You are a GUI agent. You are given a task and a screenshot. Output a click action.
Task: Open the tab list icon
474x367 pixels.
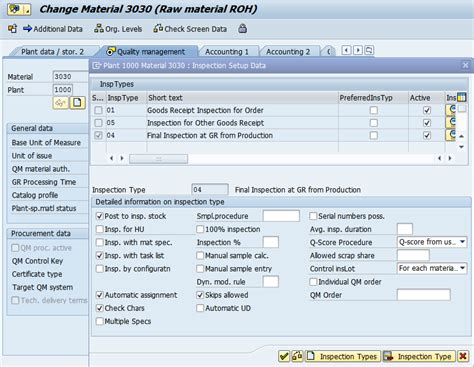tap(369, 50)
